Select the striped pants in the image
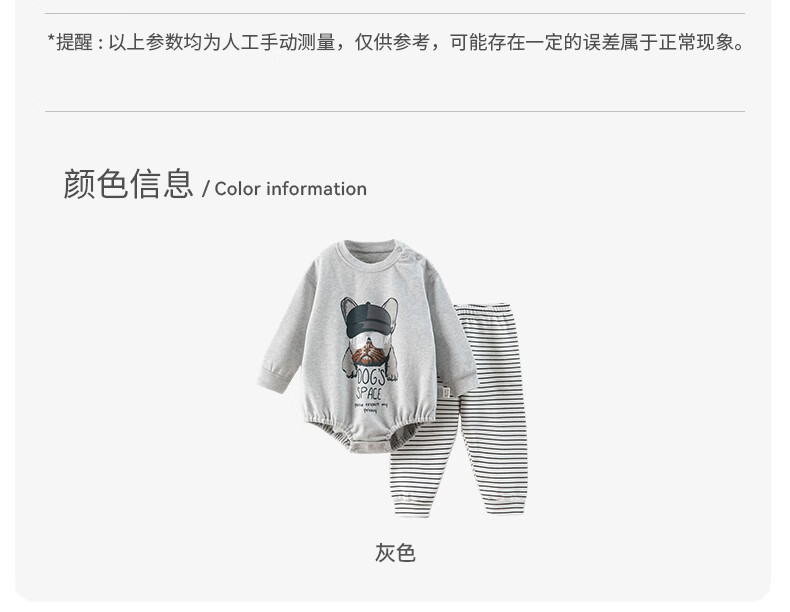 (458, 411)
